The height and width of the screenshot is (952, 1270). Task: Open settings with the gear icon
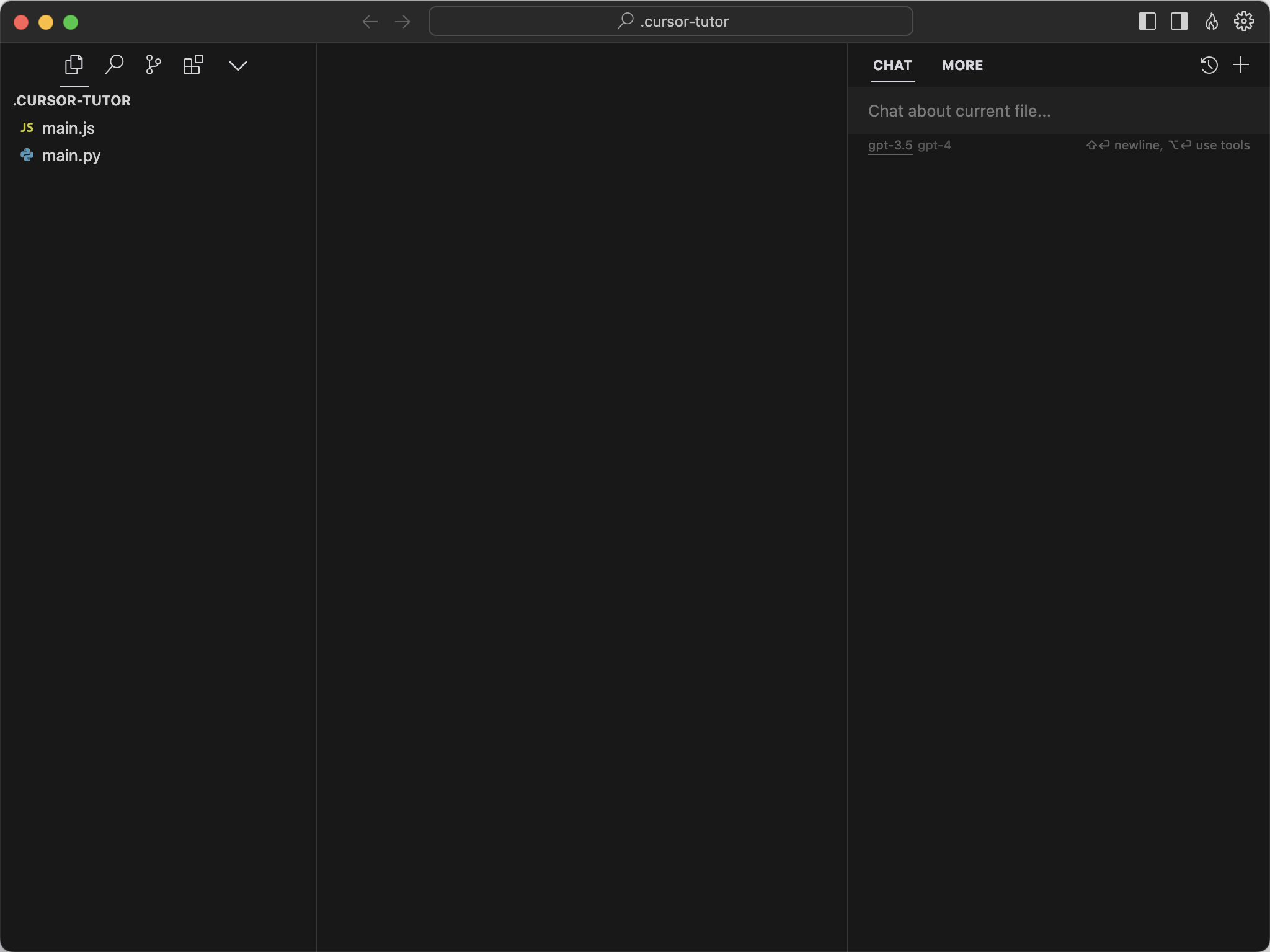pyautogui.click(x=1243, y=22)
